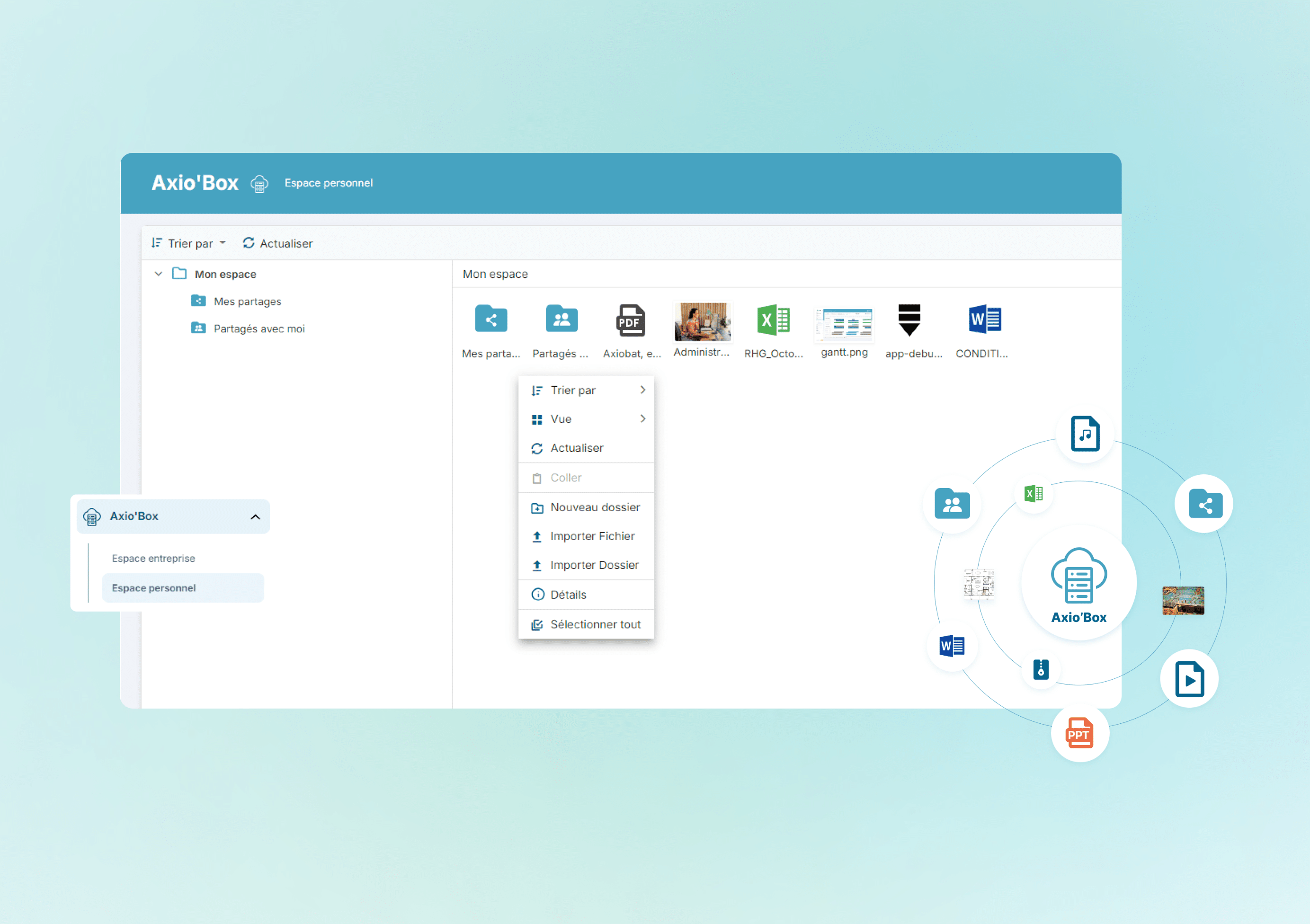Click the new folder plus icon
This screenshot has width=1310, height=924.
pos(537,508)
